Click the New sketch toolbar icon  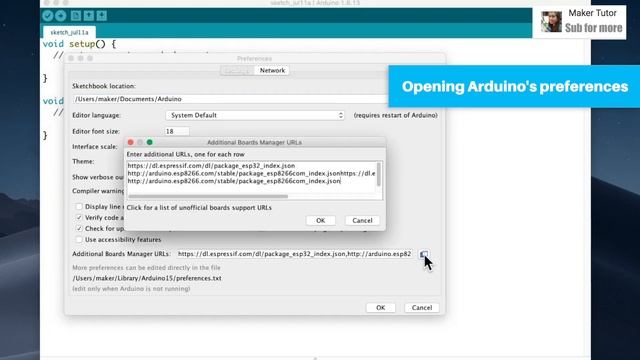[x=76, y=16]
